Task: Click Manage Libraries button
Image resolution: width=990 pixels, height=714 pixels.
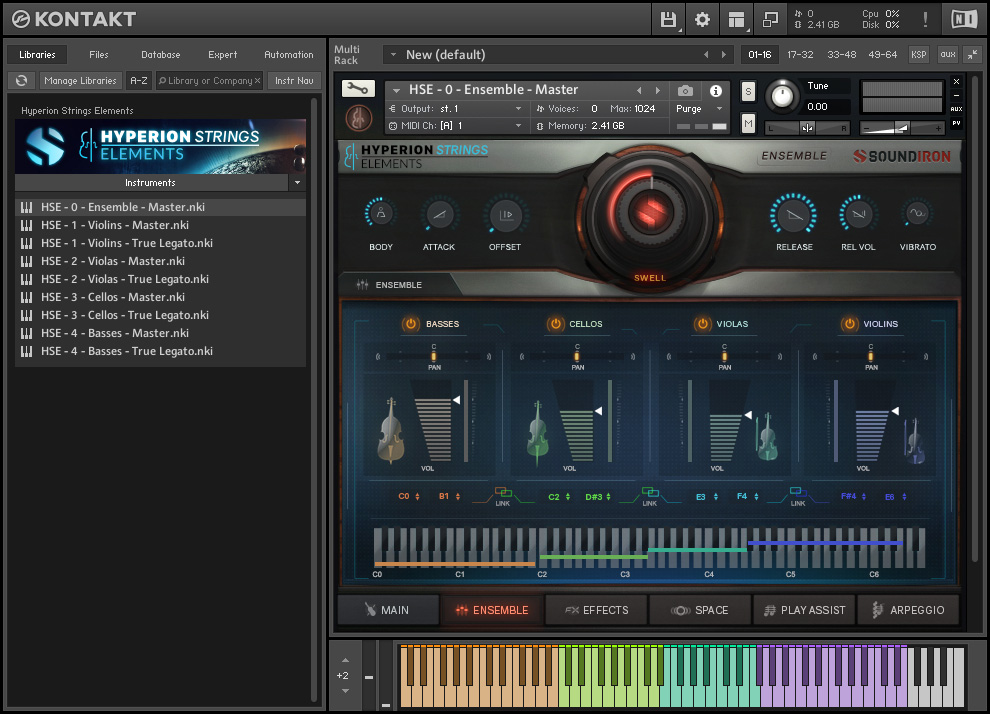Action: 80,81
